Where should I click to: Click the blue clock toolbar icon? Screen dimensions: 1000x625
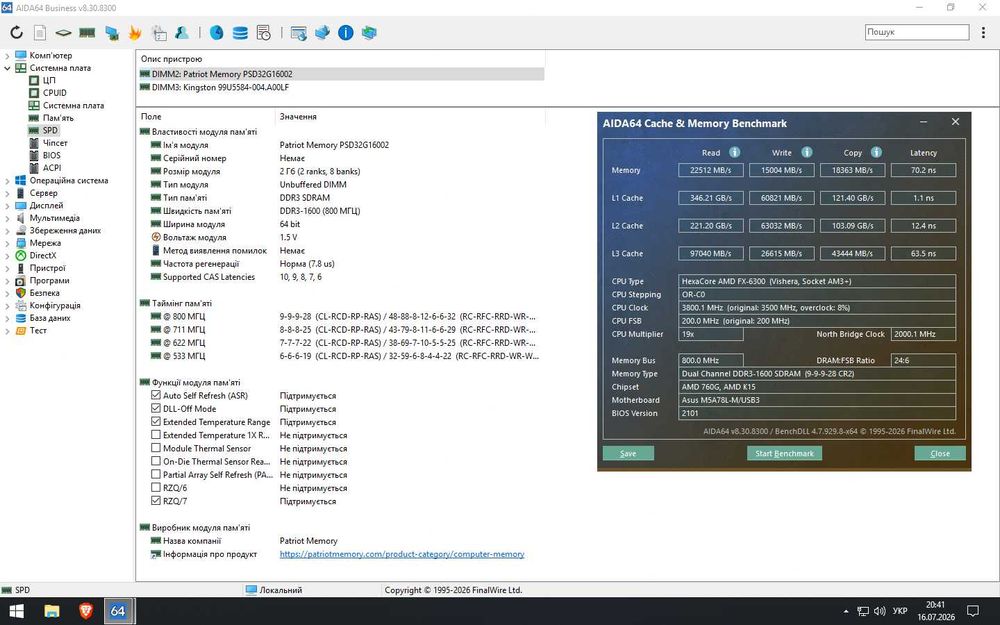click(216, 33)
